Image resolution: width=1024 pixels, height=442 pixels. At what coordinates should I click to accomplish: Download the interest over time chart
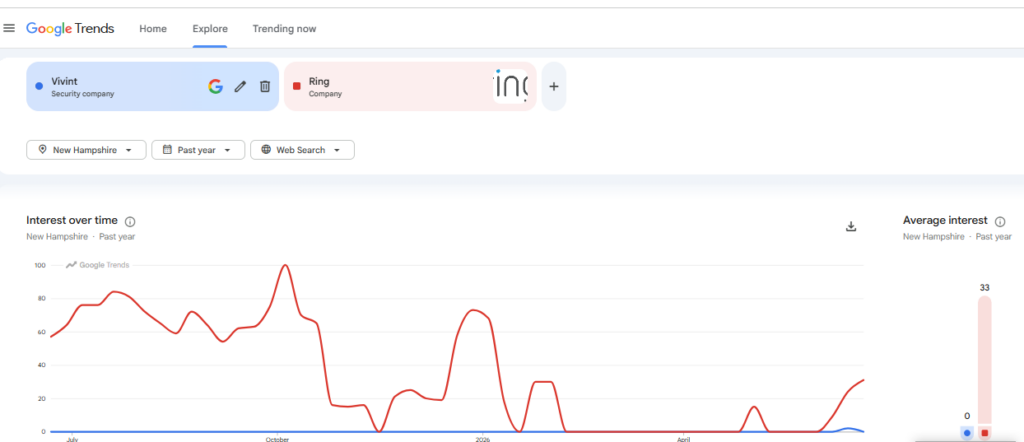(850, 227)
